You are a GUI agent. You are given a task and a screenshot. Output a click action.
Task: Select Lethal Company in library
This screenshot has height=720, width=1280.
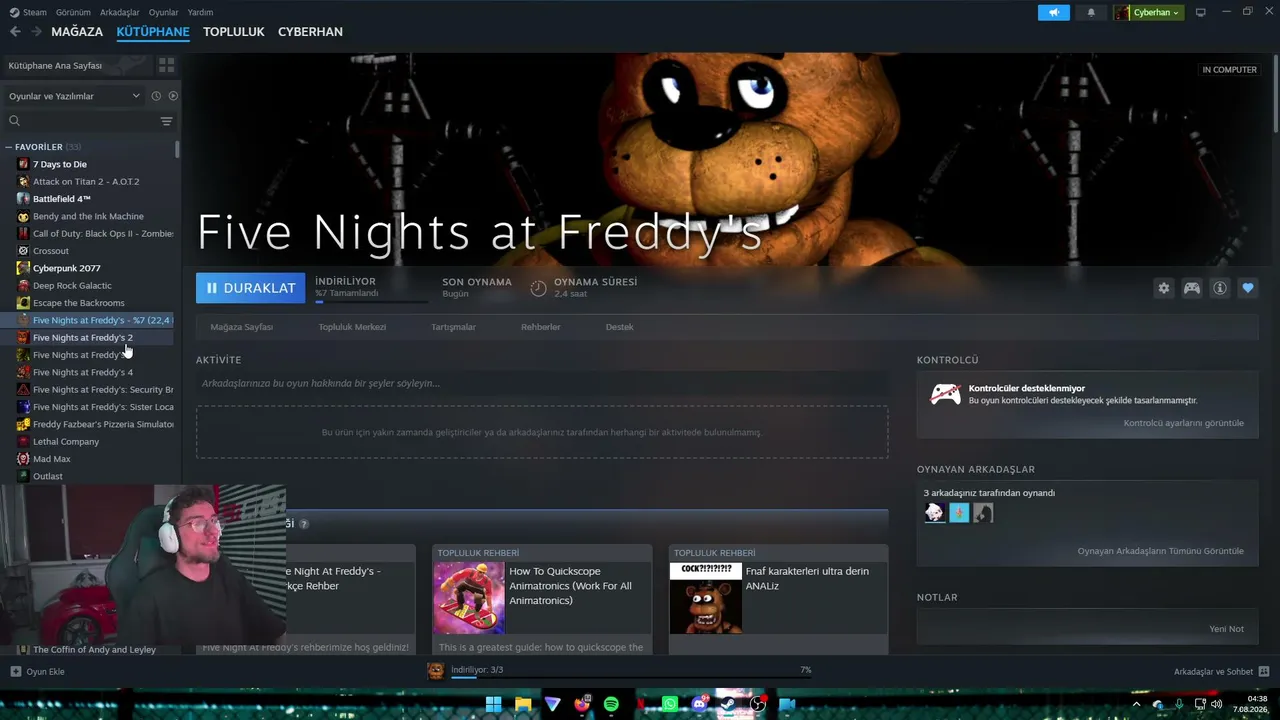[x=66, y=442]
